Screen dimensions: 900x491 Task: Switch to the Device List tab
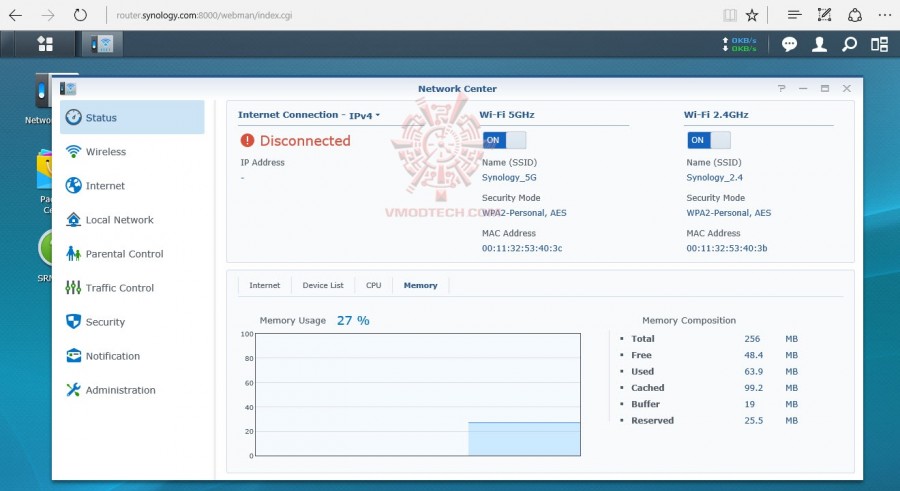pyautogui.click(x=323, y=285)
